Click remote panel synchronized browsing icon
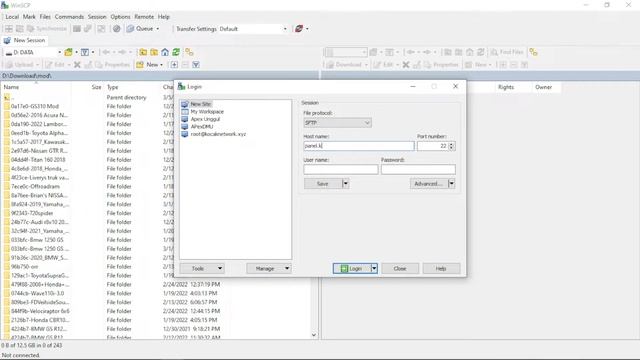 tap(533, 52)
